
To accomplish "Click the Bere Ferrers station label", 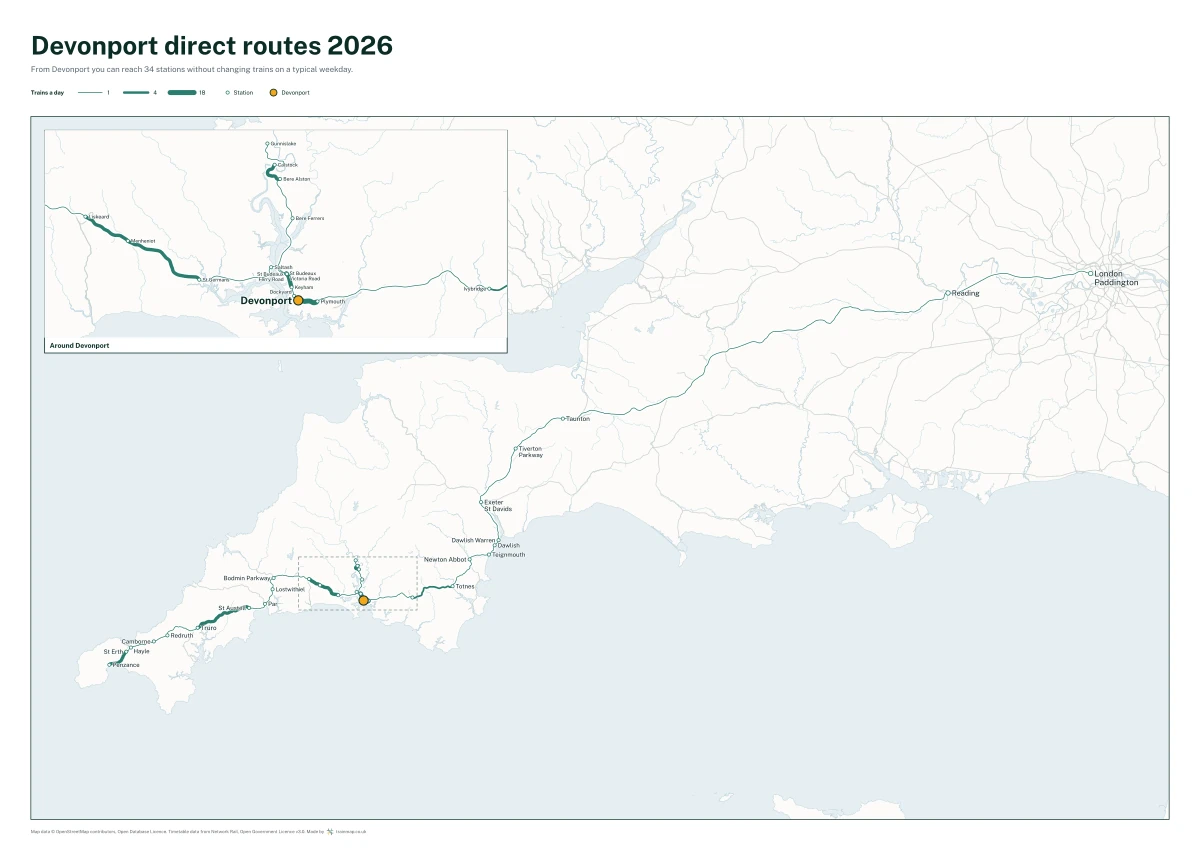I will tap(309, 218).
